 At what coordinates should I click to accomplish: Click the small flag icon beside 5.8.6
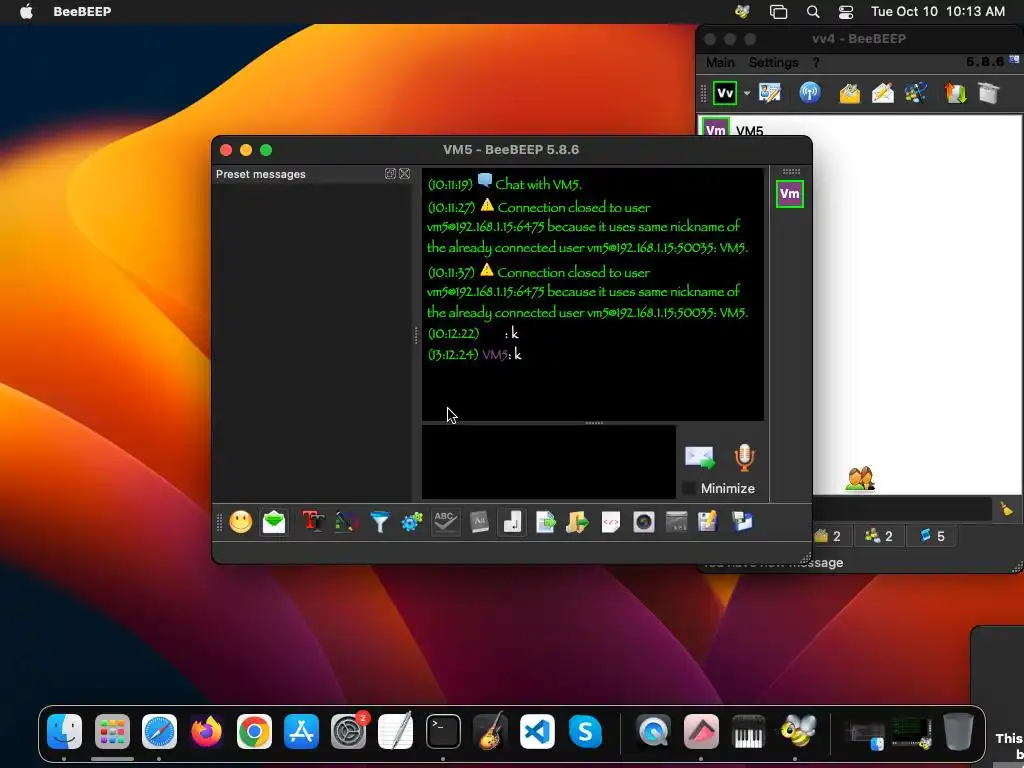(x=1014, y=59)
